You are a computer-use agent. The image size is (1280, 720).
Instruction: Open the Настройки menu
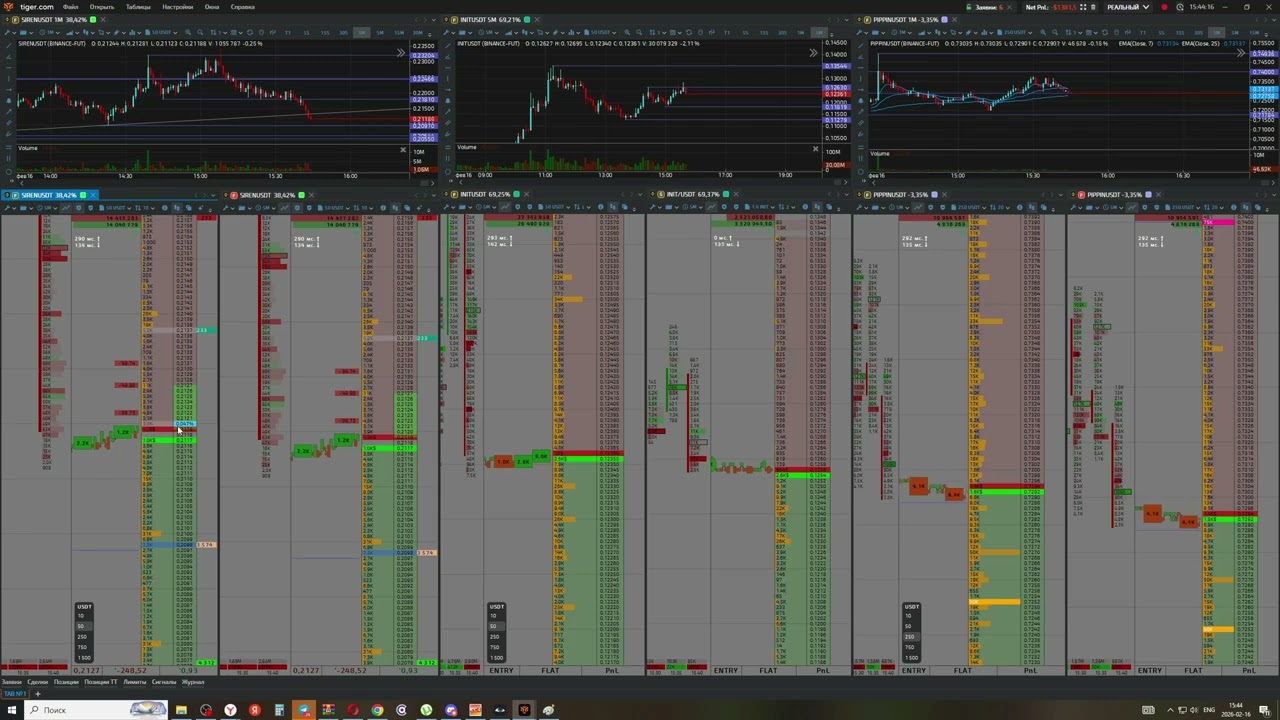(178, 7)
